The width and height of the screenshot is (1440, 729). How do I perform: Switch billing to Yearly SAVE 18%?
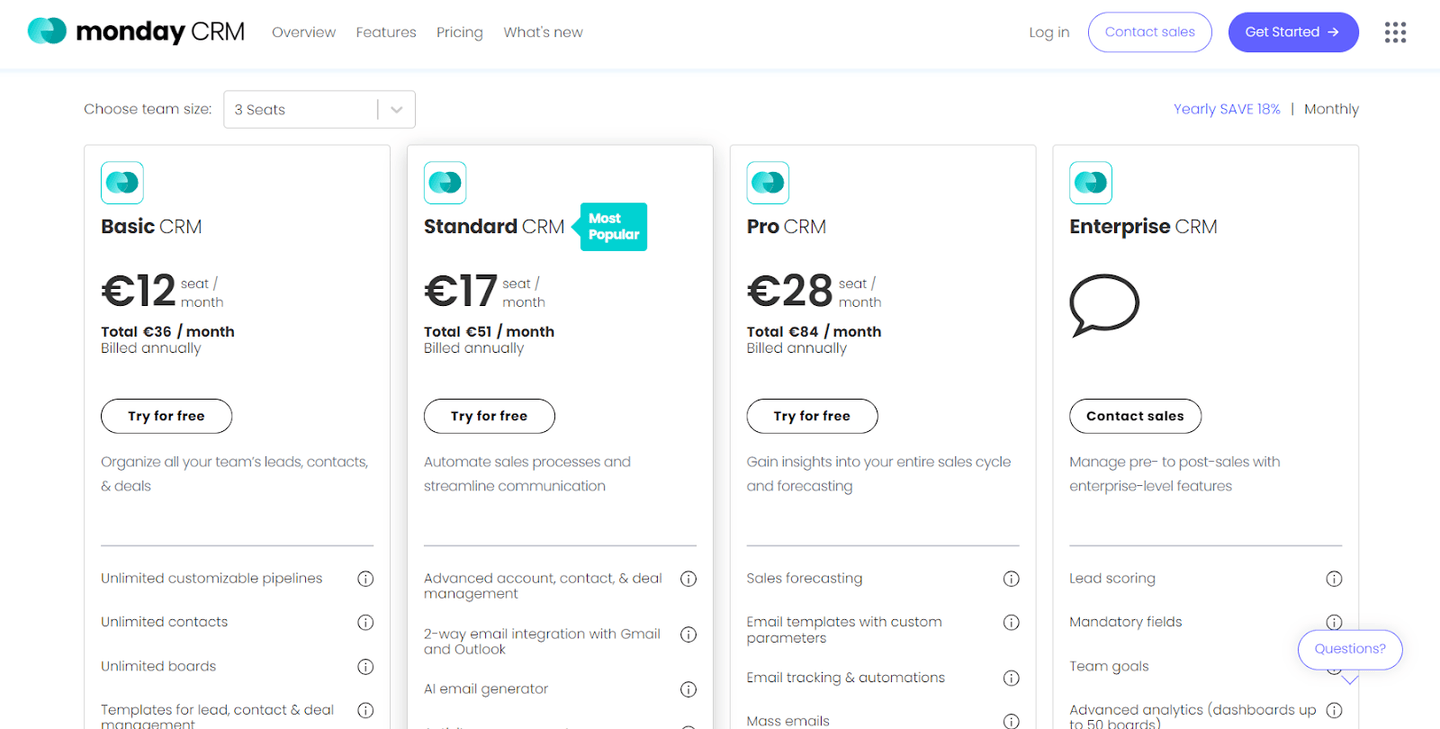pyautogui.click(x=1227, y=109)
